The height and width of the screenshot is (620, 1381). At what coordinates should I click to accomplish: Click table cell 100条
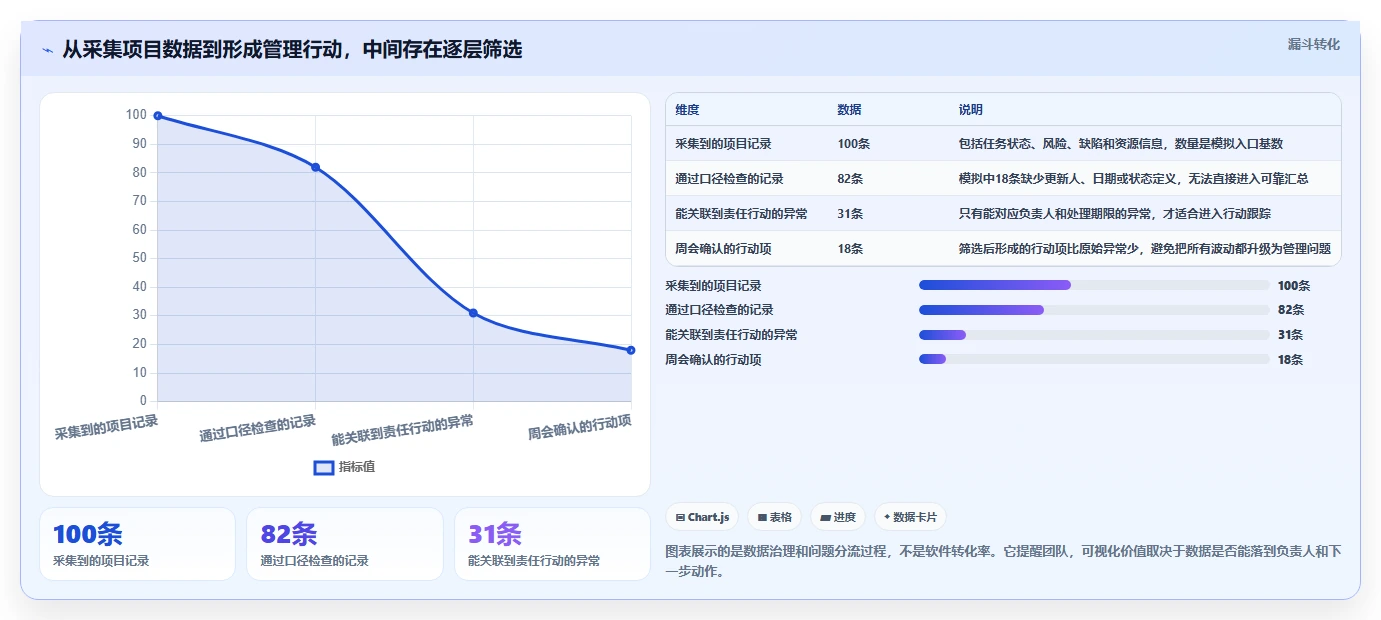tap(854, 144)
